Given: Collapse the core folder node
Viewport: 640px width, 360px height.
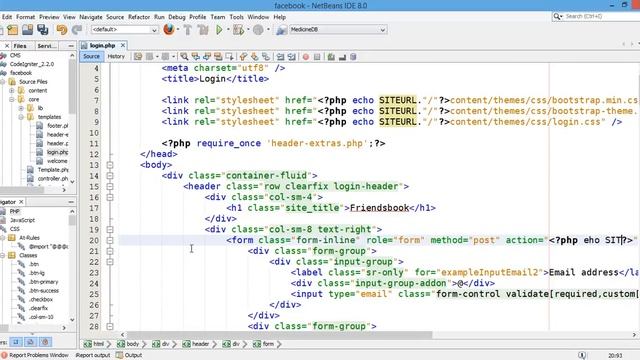Looking at the screenshot, I should click(x=12, y=100).
